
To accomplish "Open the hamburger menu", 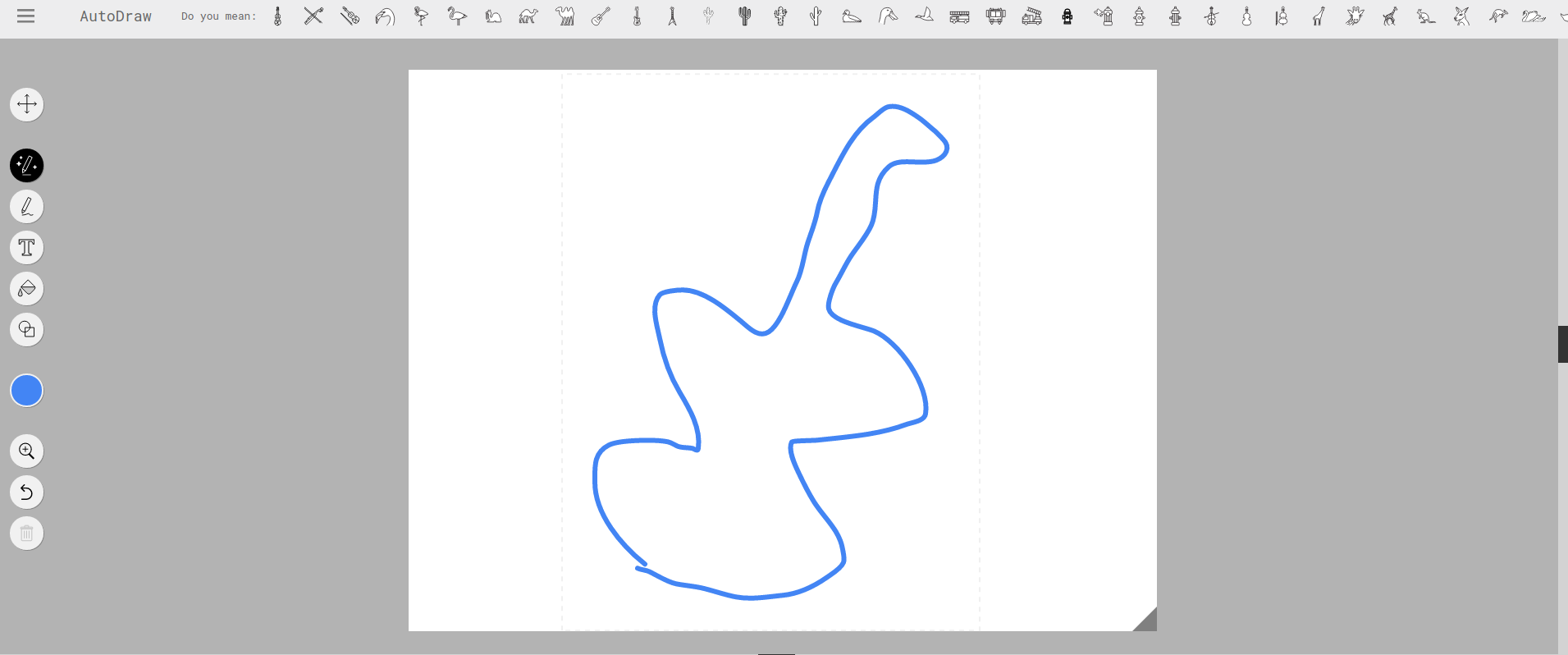I will pos(26,16).
